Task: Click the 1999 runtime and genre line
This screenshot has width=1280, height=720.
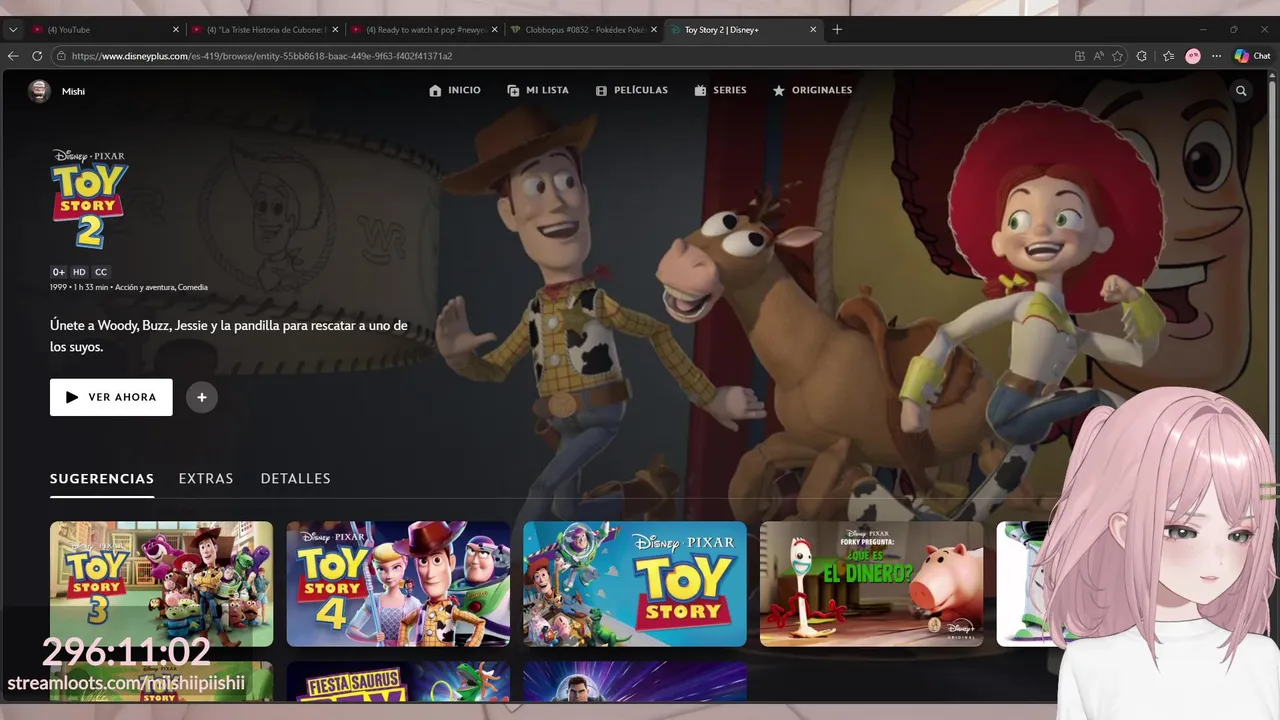Action: [x=129, y=288]
